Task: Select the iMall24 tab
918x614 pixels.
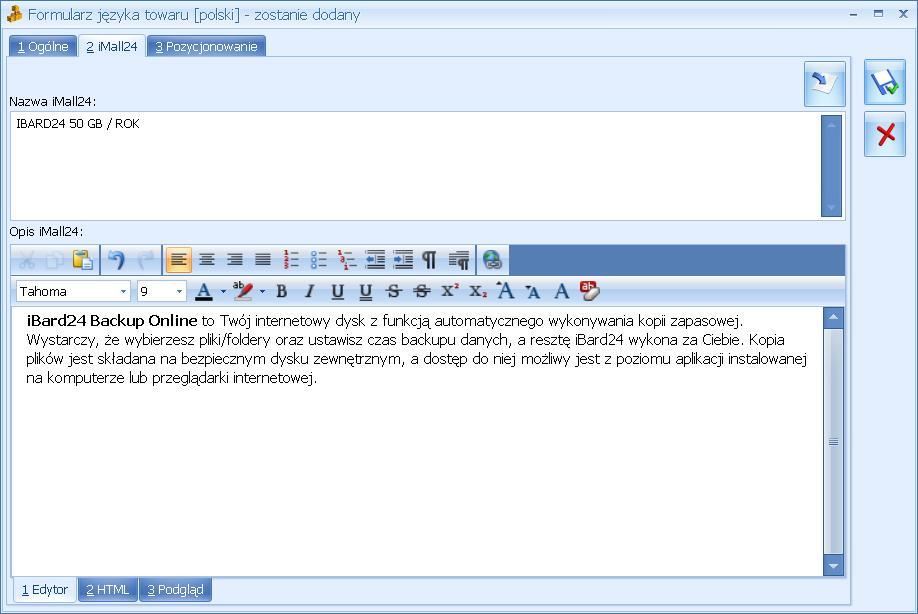Action: click(x=112, y=46)
